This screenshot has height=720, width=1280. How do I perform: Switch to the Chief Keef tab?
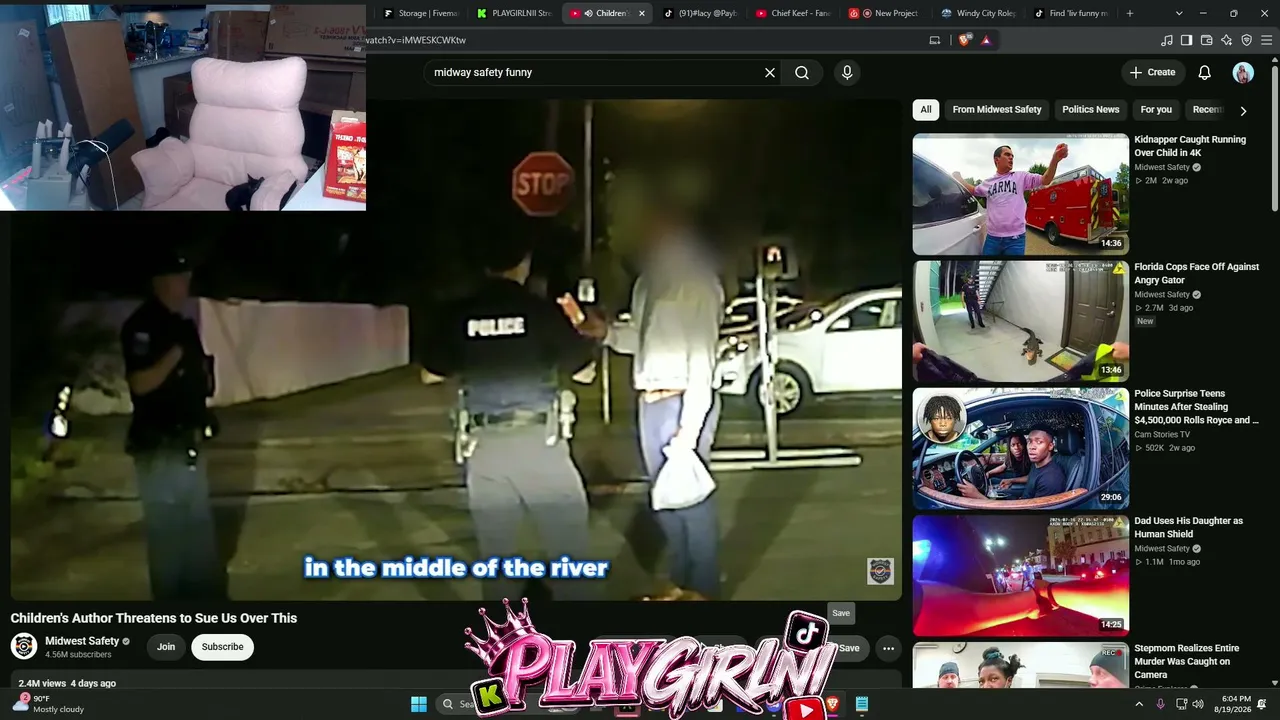tap(794, 13)
